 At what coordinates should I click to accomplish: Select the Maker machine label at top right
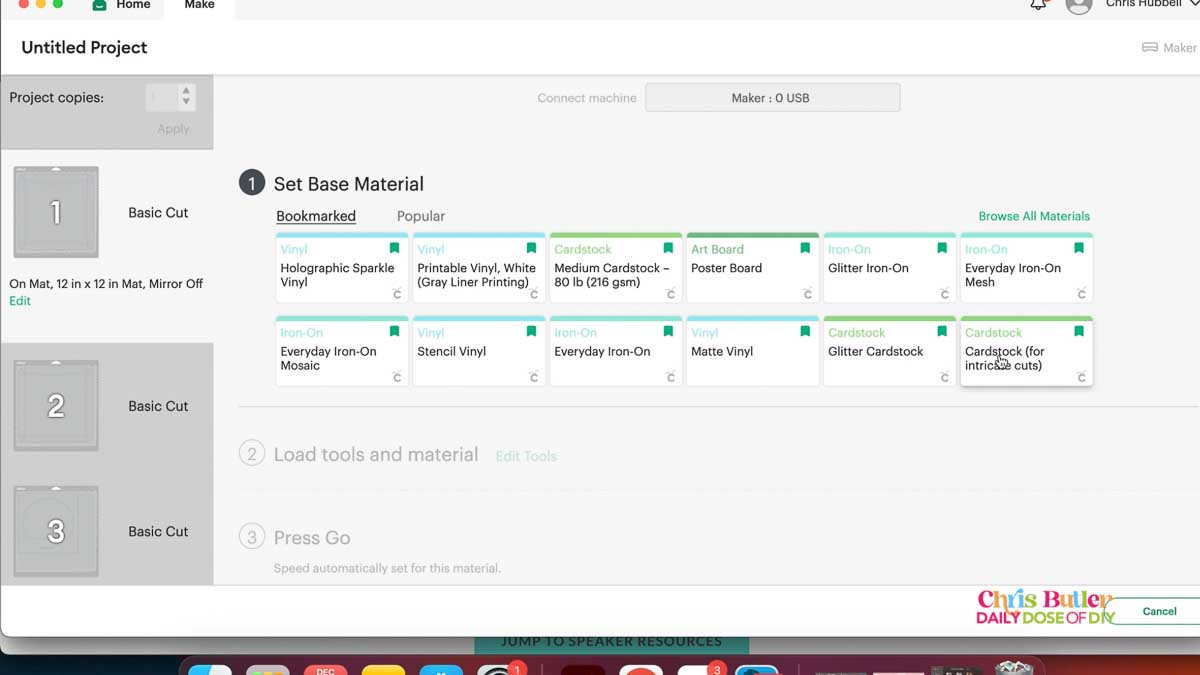(1169, 48)
